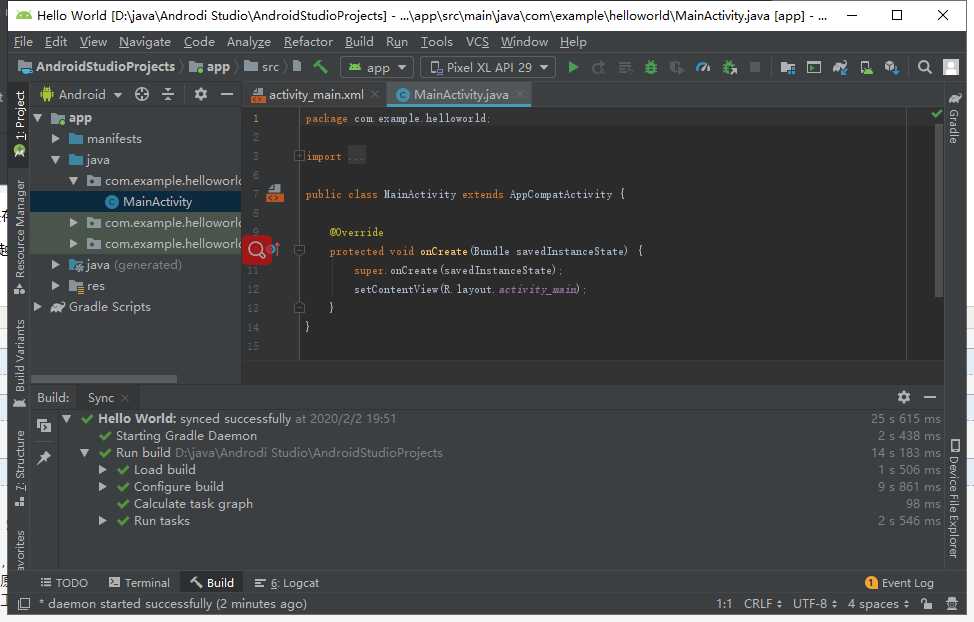
Task: Toggle tool window bars icon in status bar
Action: point(24,603)
